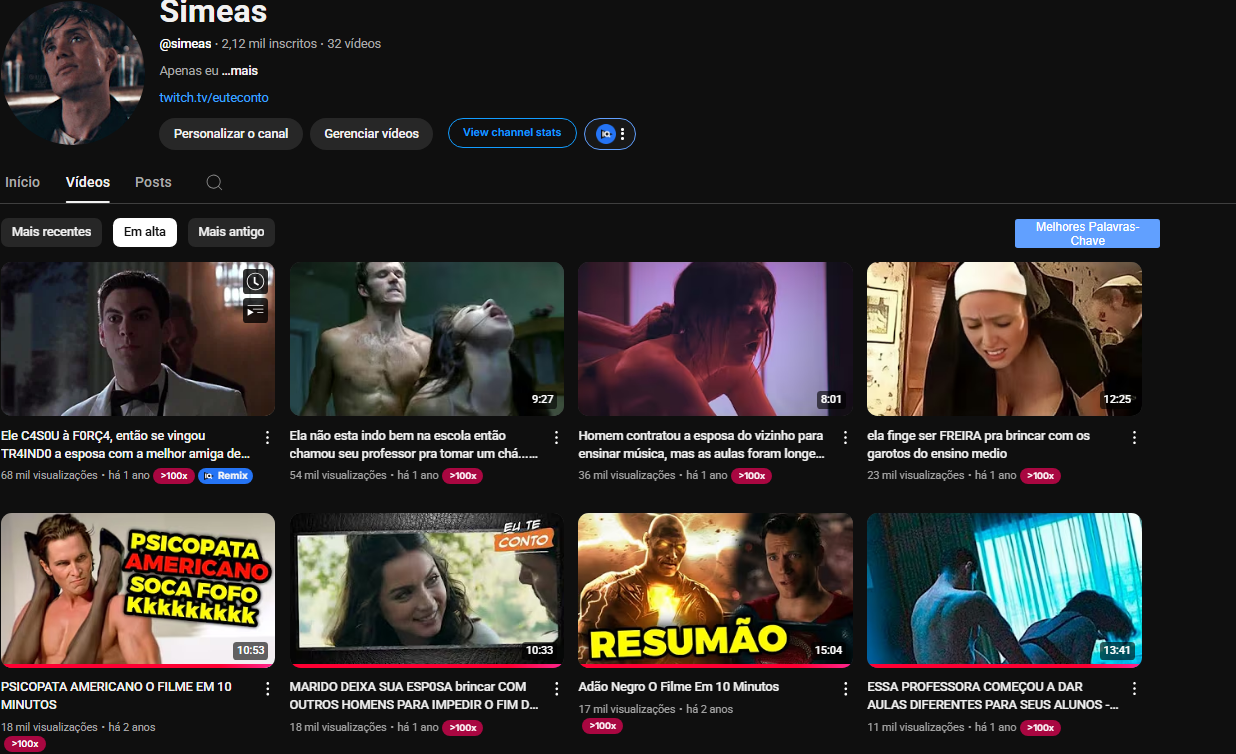Screen dimensions: 1236x754
Task: Open the RESUMÃO Adão Negro thumbnail
Action: [715, 590]
